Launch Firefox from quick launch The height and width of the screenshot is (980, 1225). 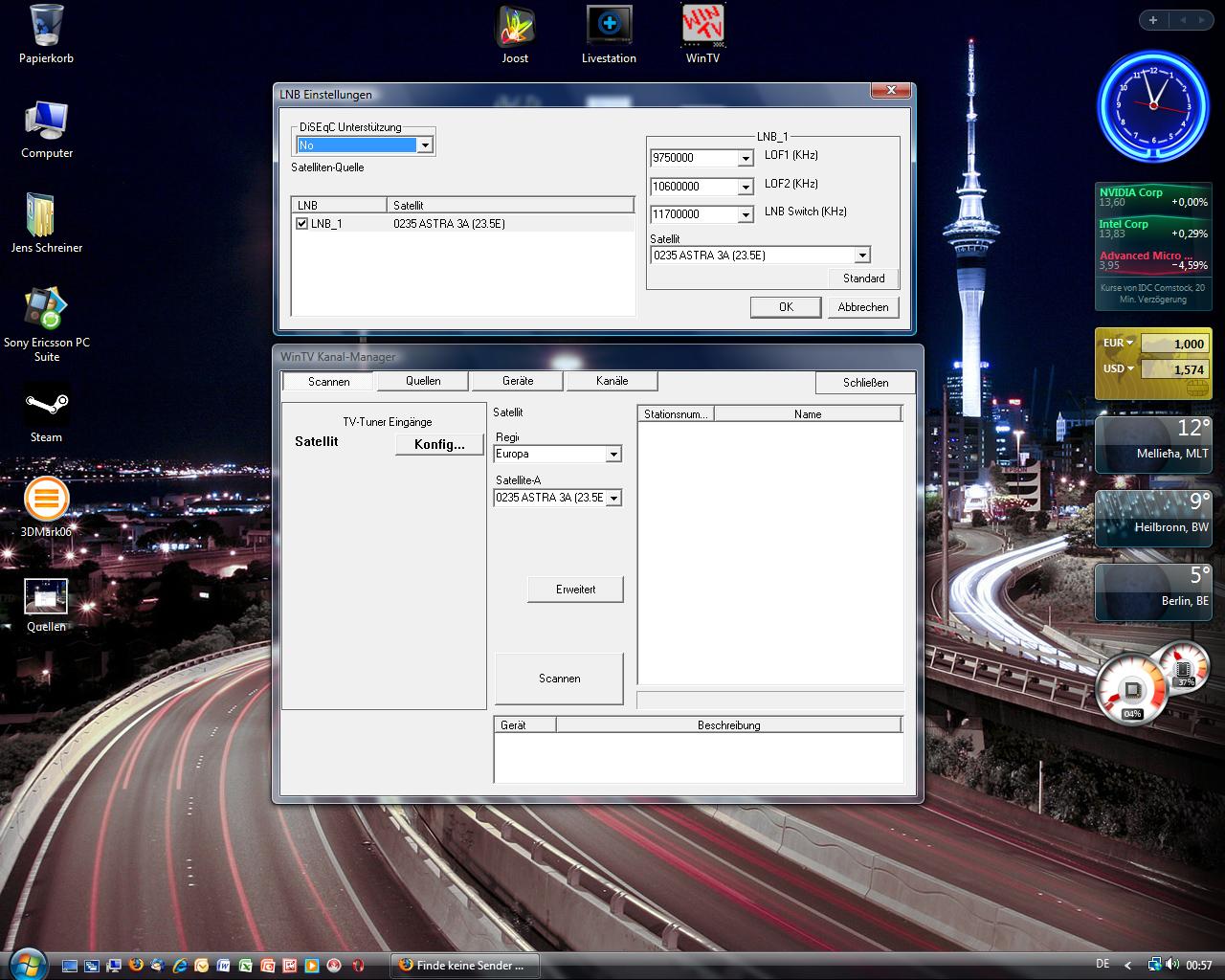pyautogui.click(x=136, y=966)
